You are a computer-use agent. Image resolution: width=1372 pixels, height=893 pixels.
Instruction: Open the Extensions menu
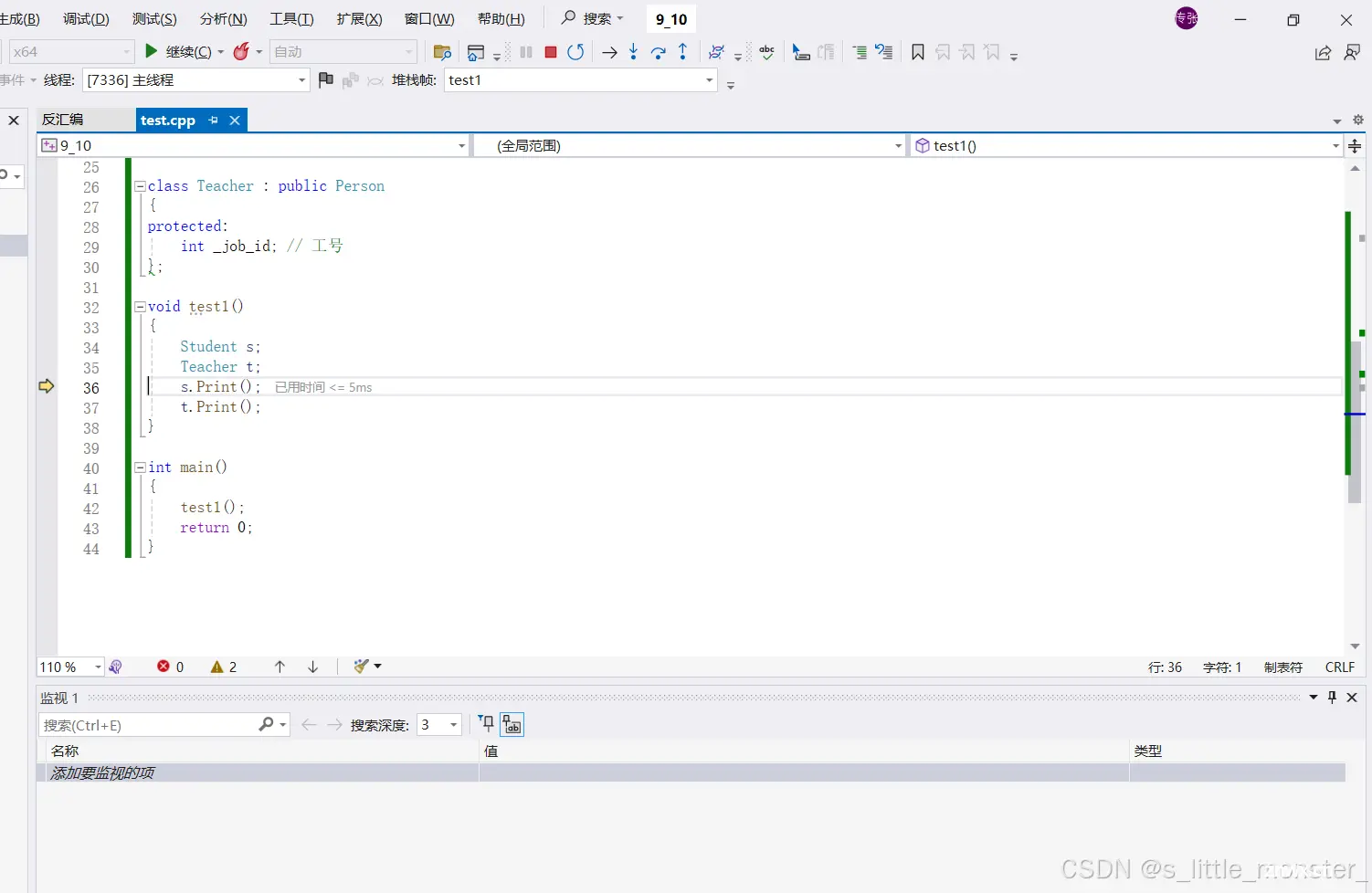tap(360, 18)
